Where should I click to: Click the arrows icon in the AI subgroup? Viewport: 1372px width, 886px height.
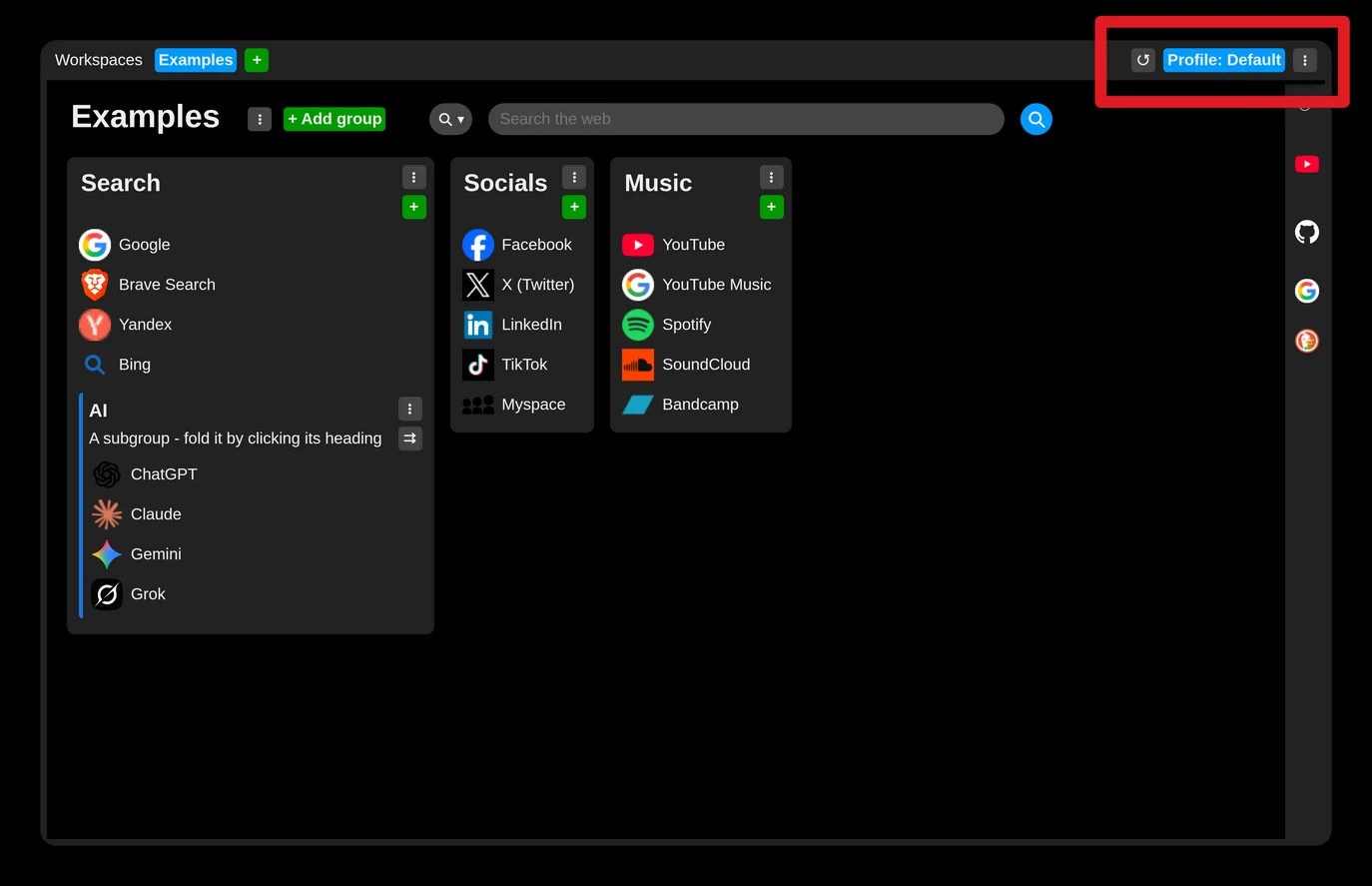point(410,439)
